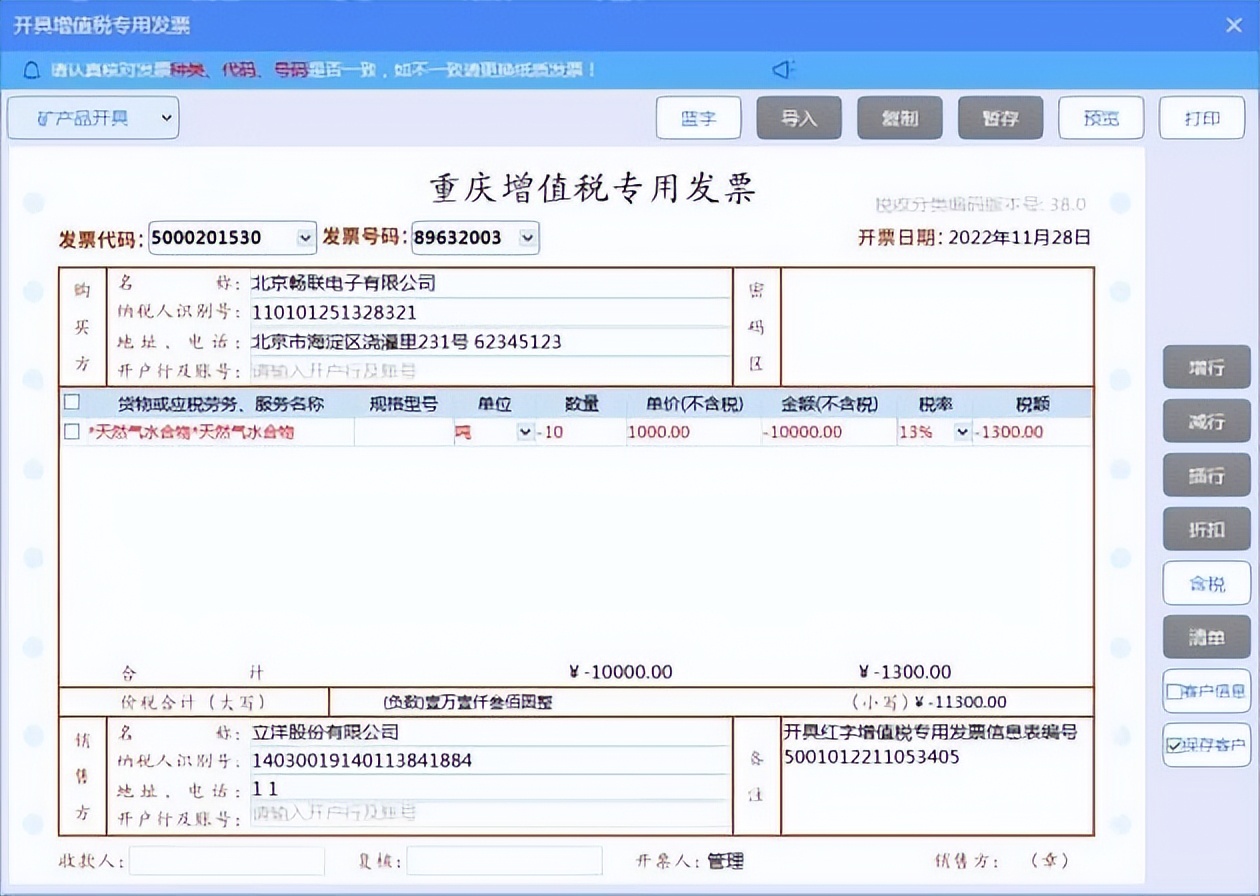Click the 插行 insert-row toolbar icon

1205,475
